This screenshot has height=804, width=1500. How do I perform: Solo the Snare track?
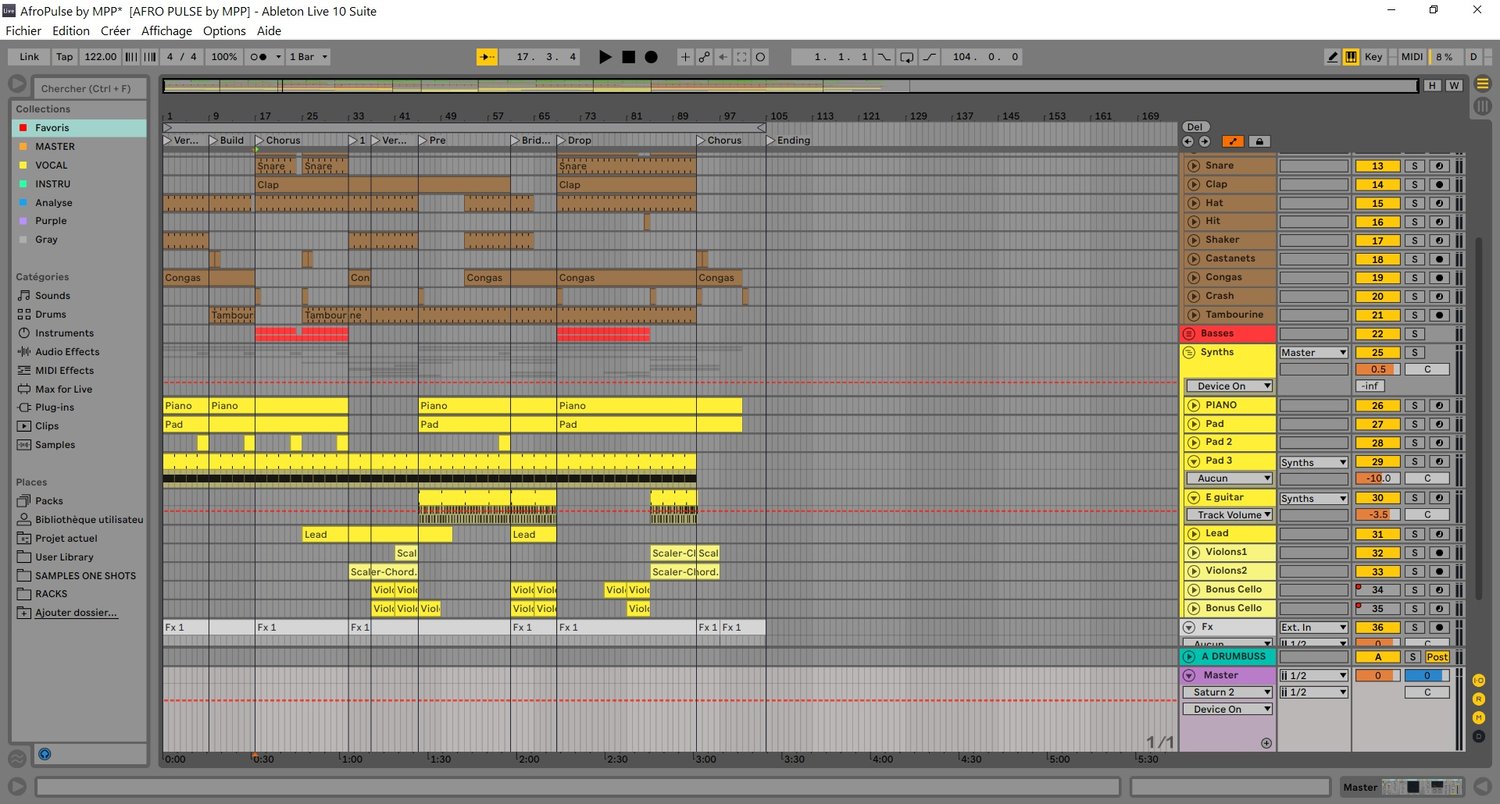click(1415, 166)
